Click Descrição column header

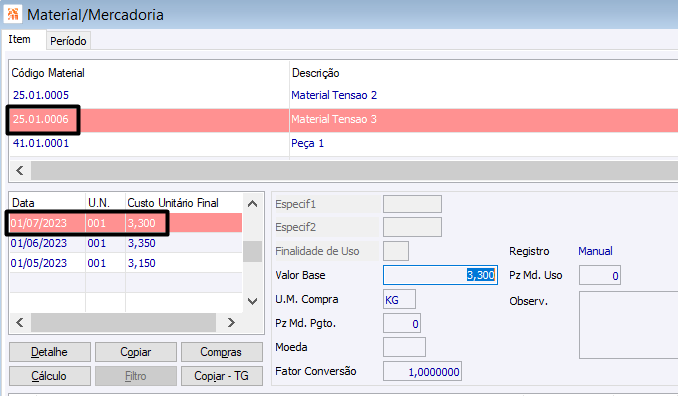(316, 73)
